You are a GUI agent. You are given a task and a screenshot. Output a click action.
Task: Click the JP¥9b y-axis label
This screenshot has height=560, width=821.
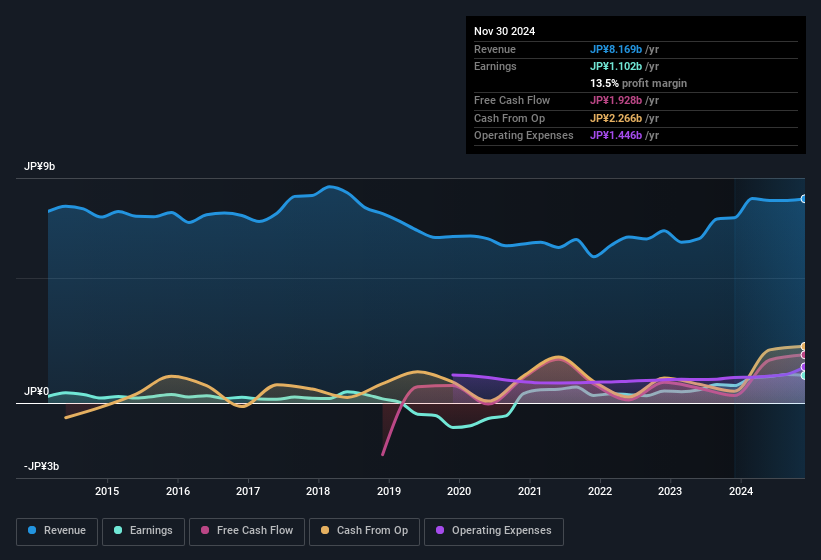(x=39, y=166)
